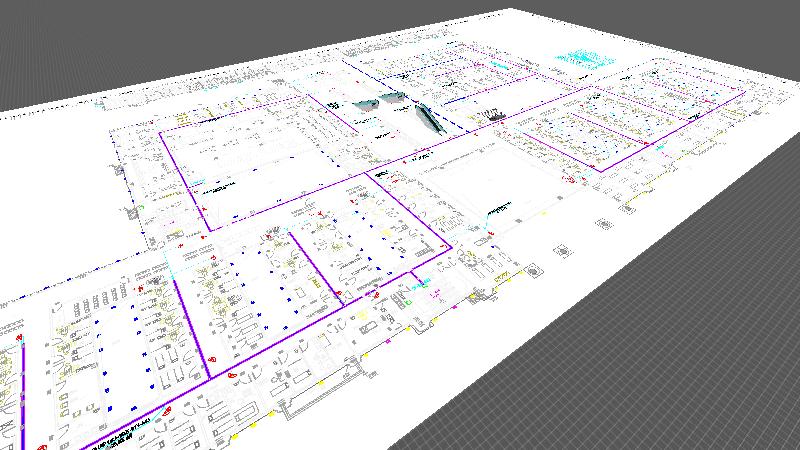Viewport: 800px width, 450px height.
Task: Click the far-left vertical purple line
Action: click(22, 400)
